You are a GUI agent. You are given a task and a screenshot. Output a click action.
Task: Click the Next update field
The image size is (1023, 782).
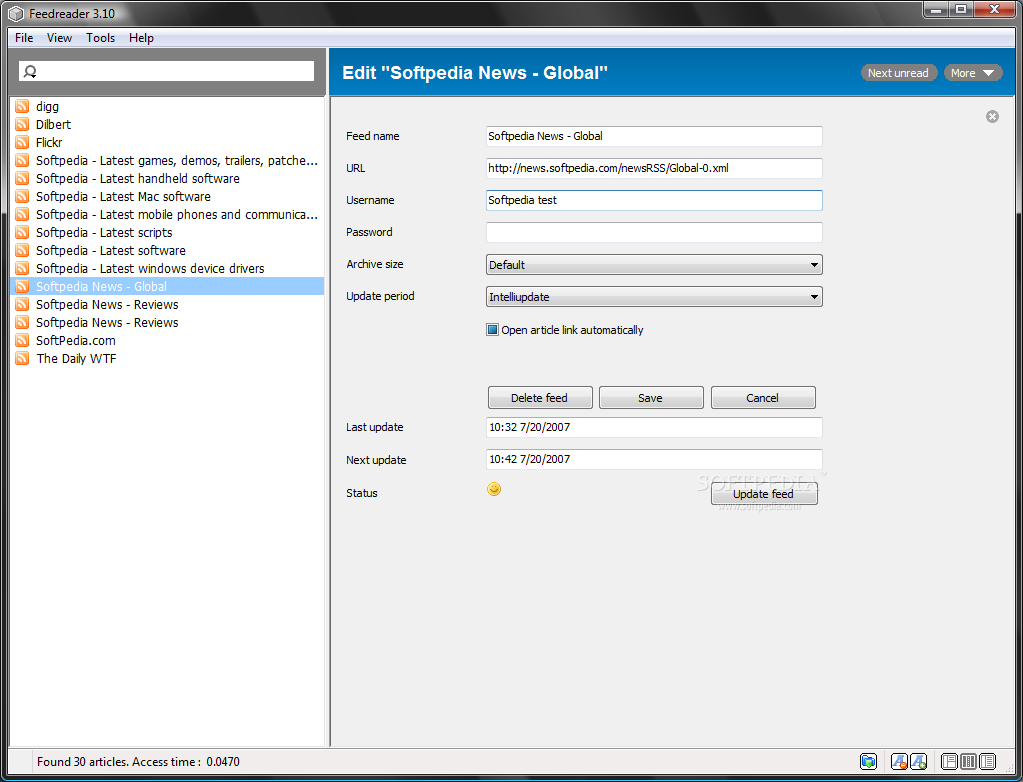point(654,459)
